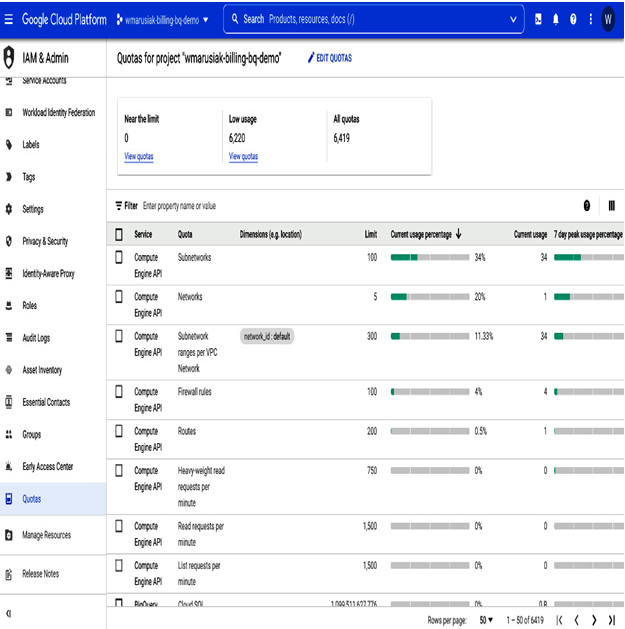Check the Read requests per minute row
Image resolution: width=625 pixels, height=629 pixels.
tap(119, 526)
